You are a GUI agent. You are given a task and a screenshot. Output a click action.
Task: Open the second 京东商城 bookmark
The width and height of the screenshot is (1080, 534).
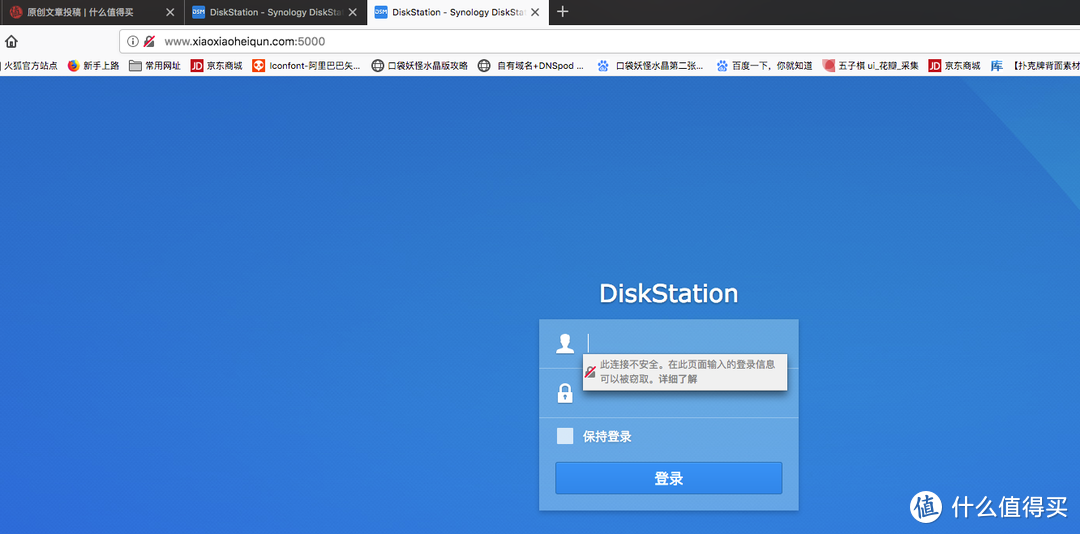coord(954,66)
